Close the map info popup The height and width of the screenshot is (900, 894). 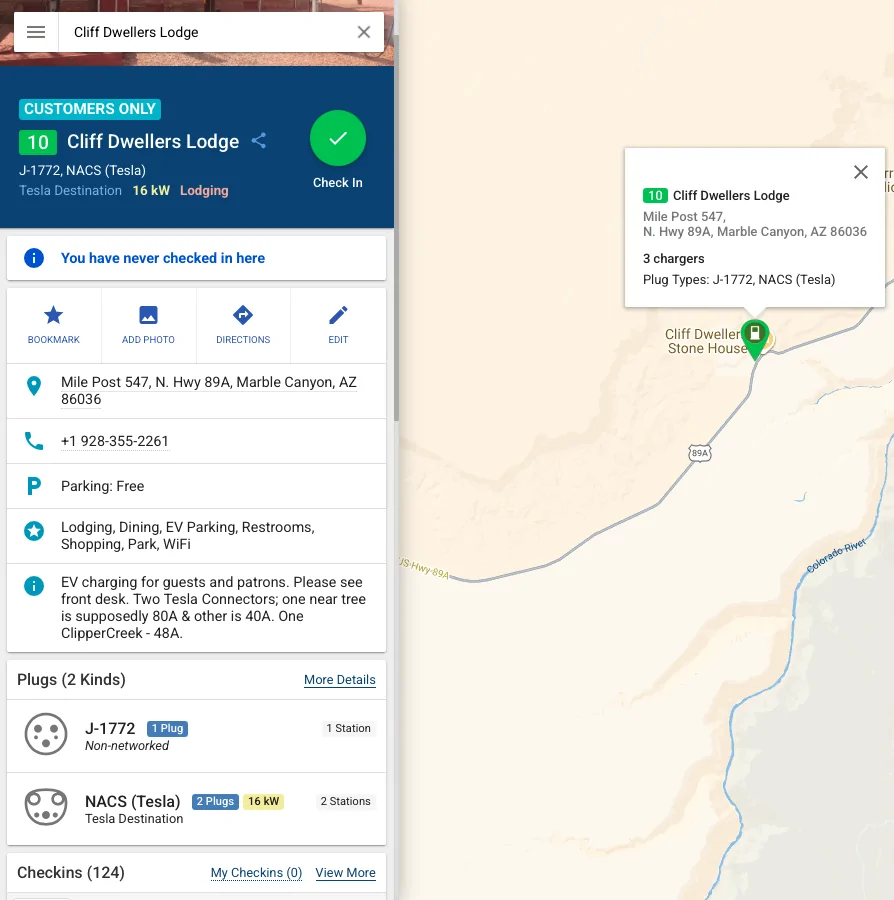click(860, 172)
